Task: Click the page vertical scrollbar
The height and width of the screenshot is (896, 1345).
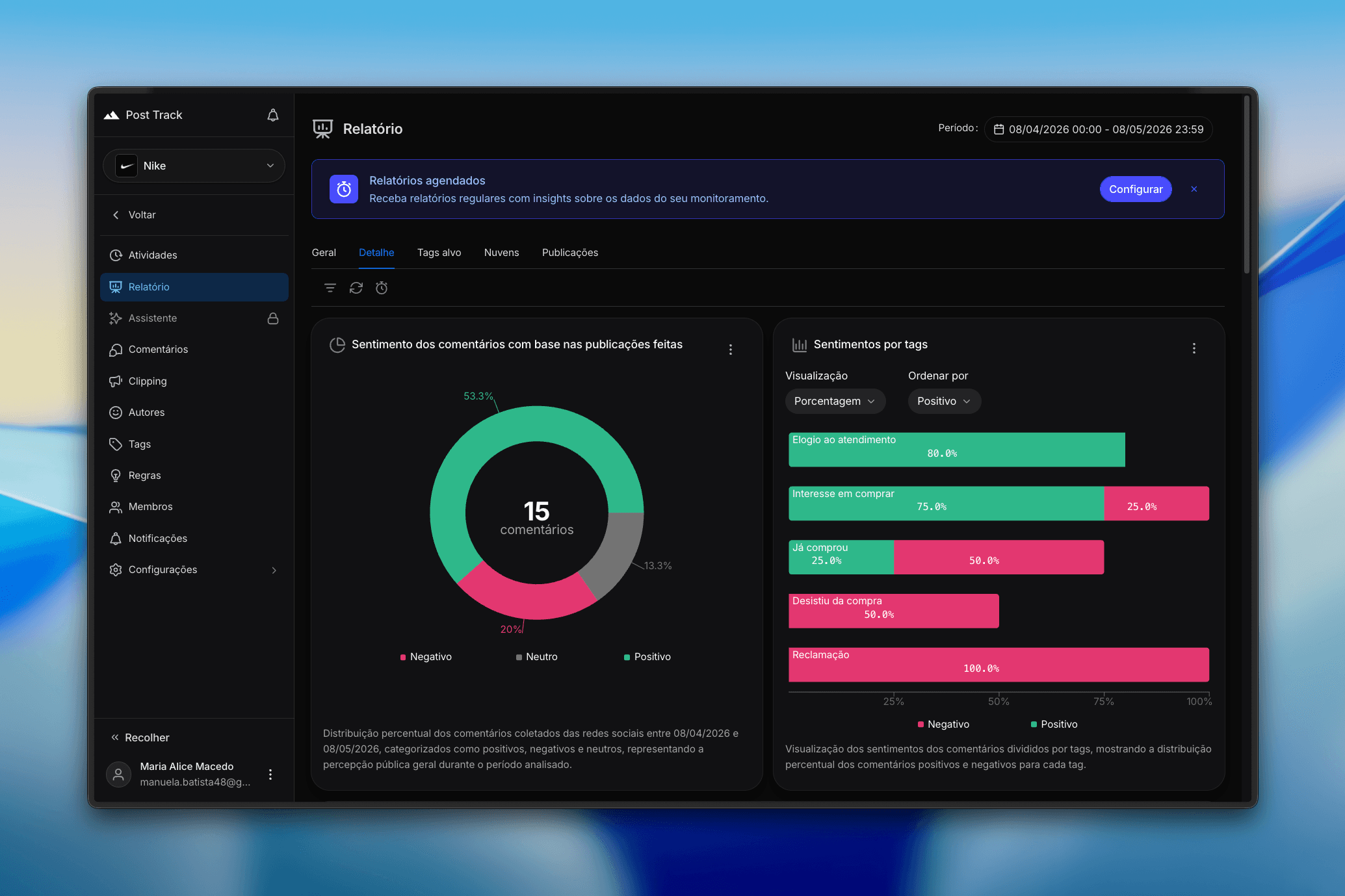Action: click(1246, 185)
